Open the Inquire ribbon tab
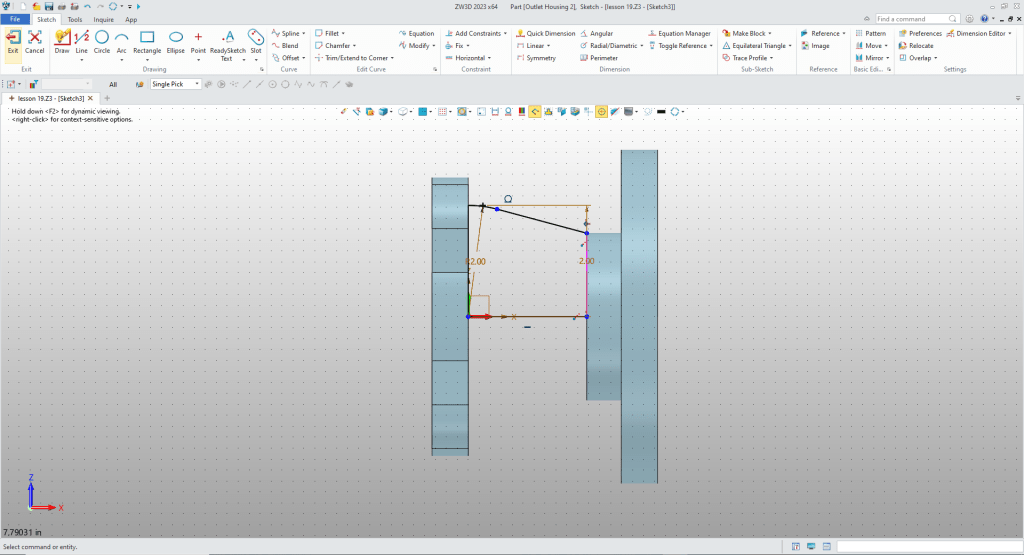The height and width of the screenshot is (555, 1024). coord(103,19)
